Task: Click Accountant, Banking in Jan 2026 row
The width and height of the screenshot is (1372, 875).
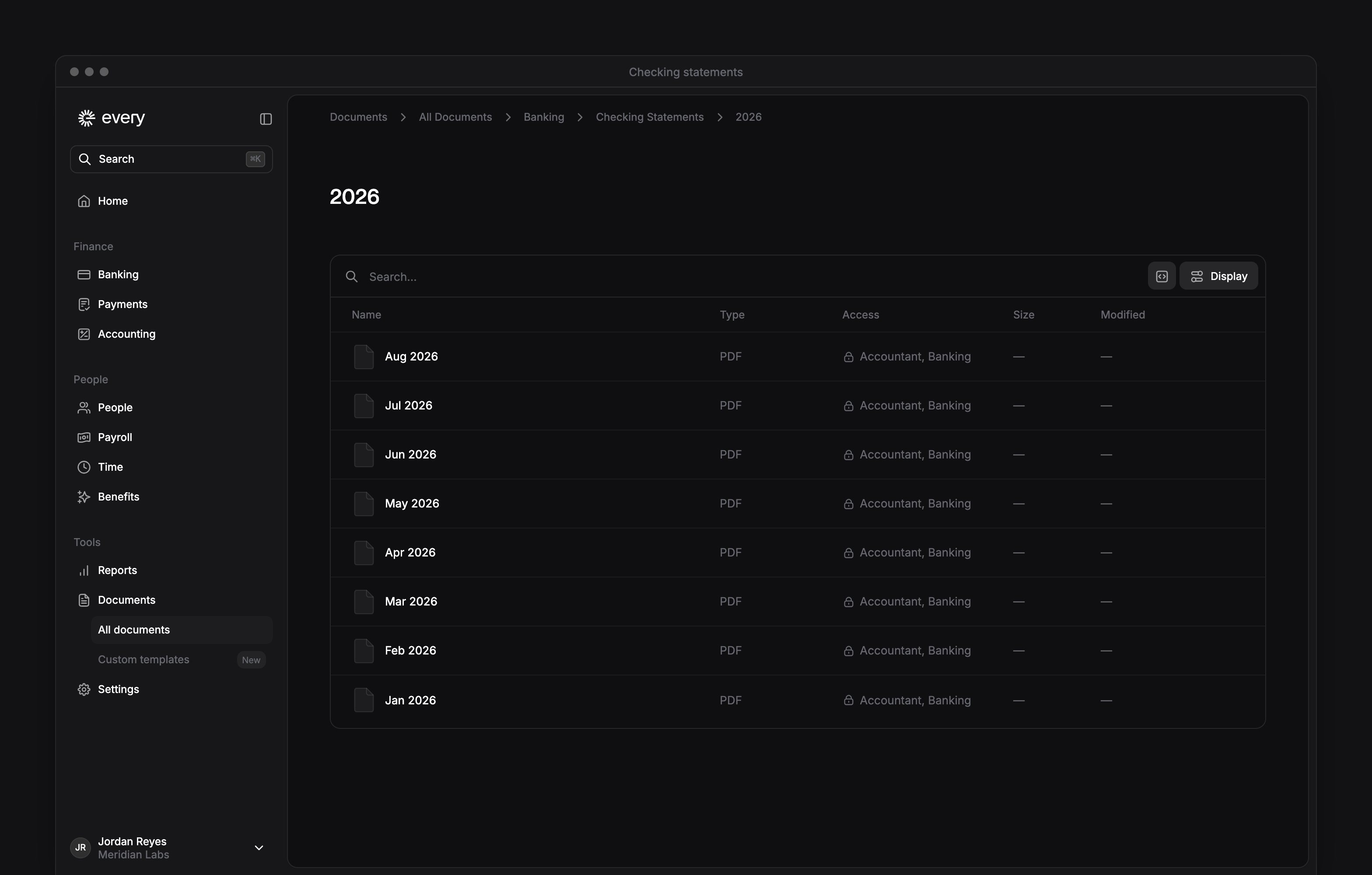Action: (x=915, y=700)
